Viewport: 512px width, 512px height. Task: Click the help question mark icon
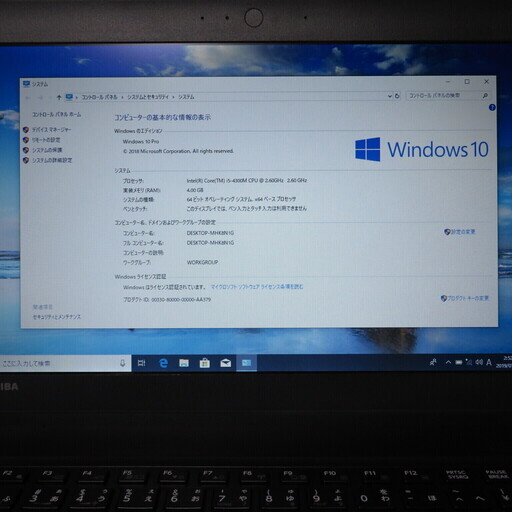click(492, 107)
